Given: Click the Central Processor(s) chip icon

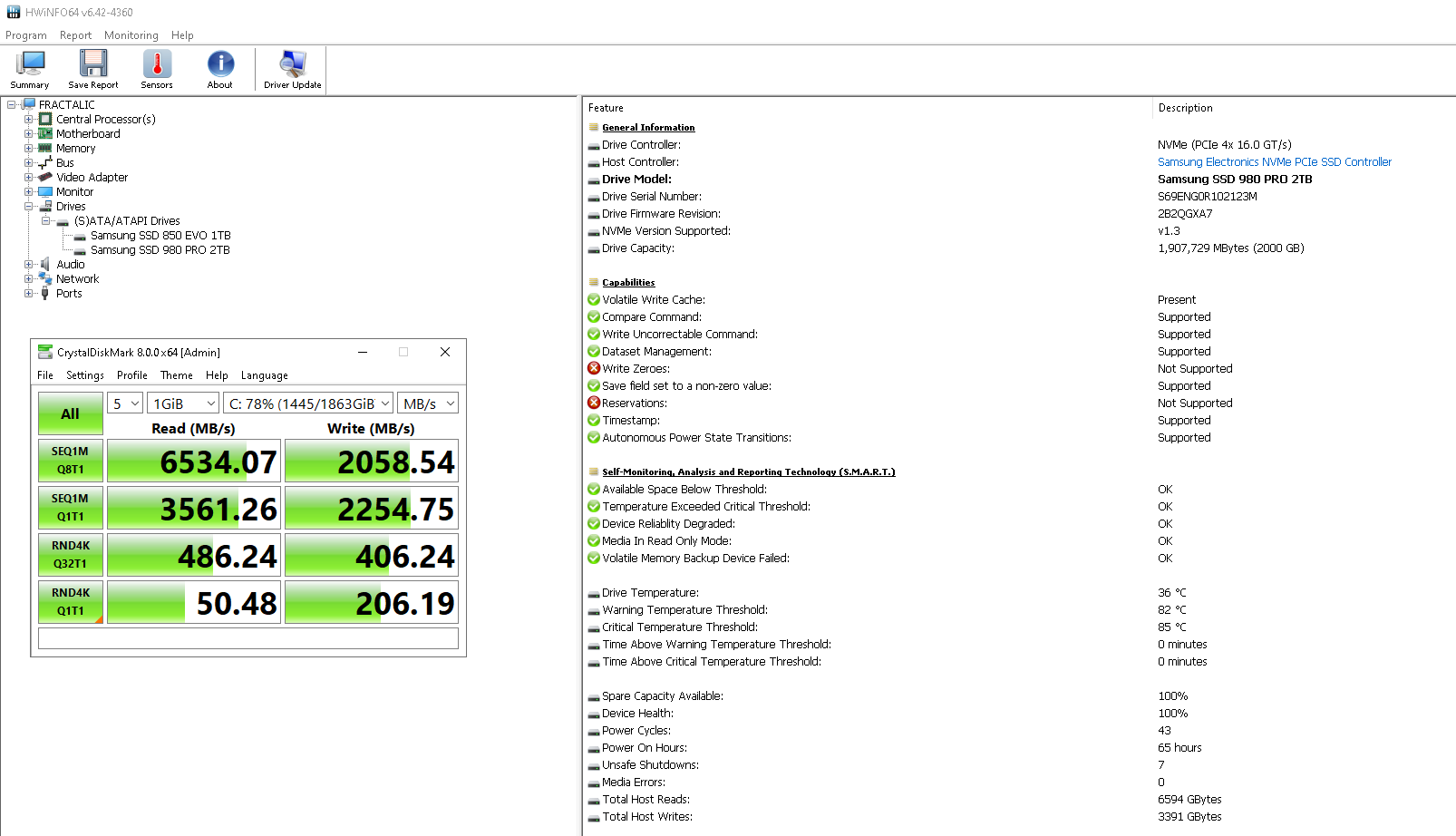Looking at the screenshot, I should point(45,119).
